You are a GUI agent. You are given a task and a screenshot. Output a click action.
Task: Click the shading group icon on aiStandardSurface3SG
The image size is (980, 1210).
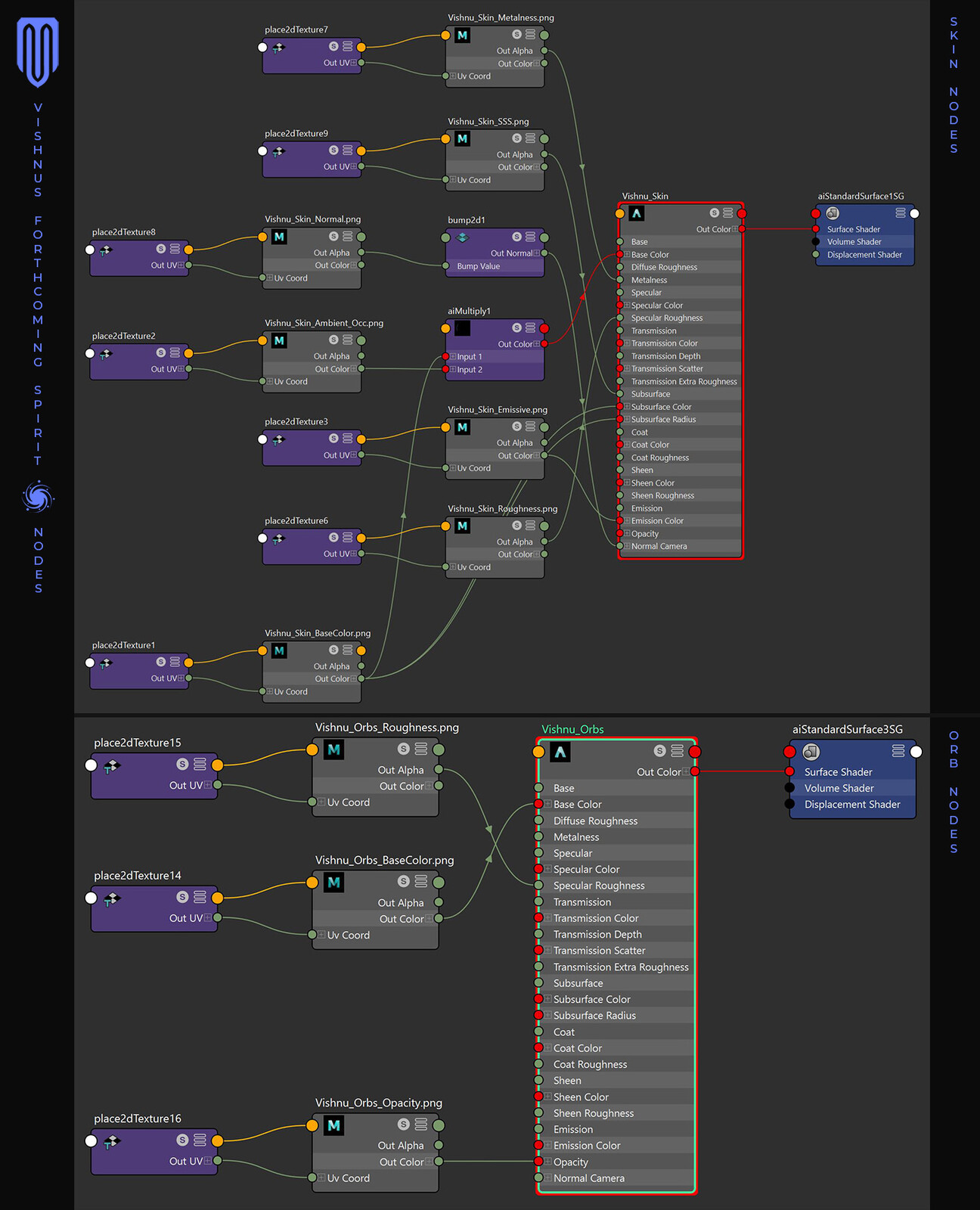811,752
